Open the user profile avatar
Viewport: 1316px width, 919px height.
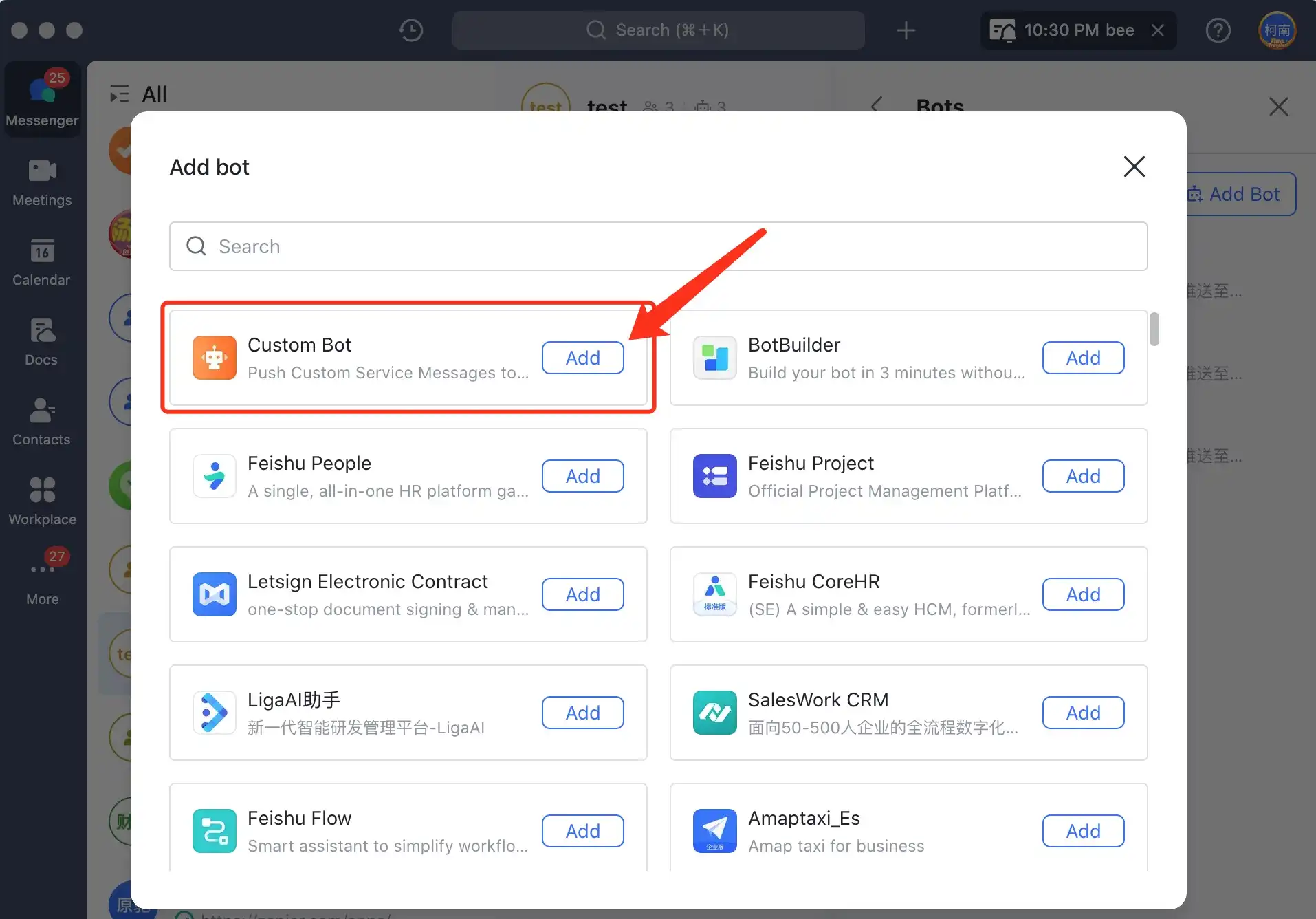(1277, 30)
